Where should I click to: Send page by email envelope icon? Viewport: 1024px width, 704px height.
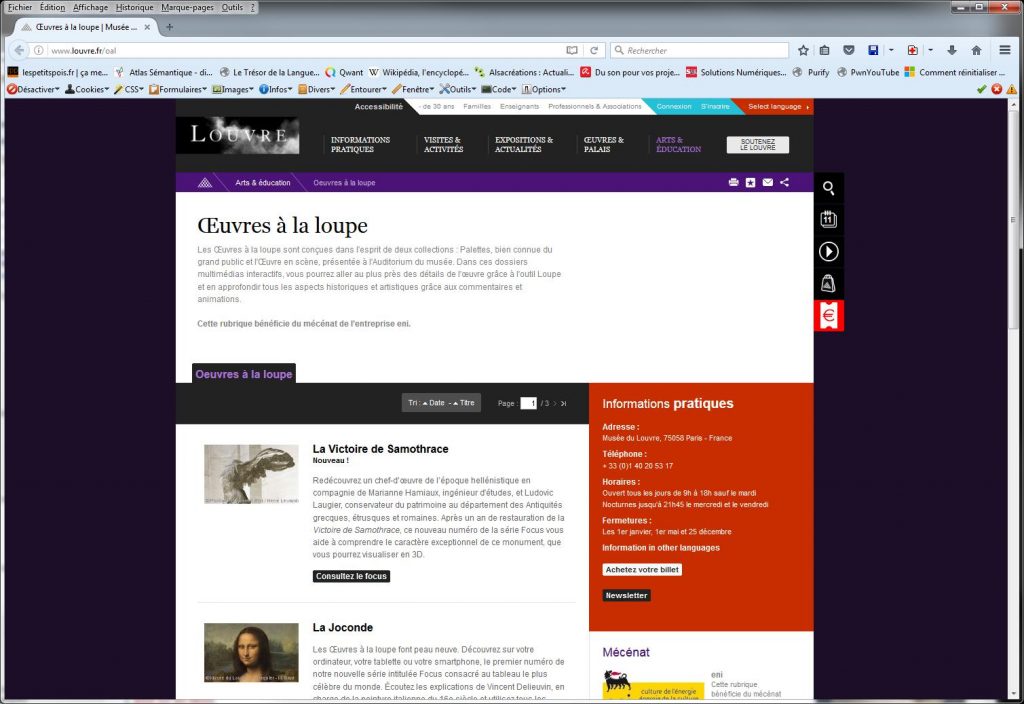point(768,182)
